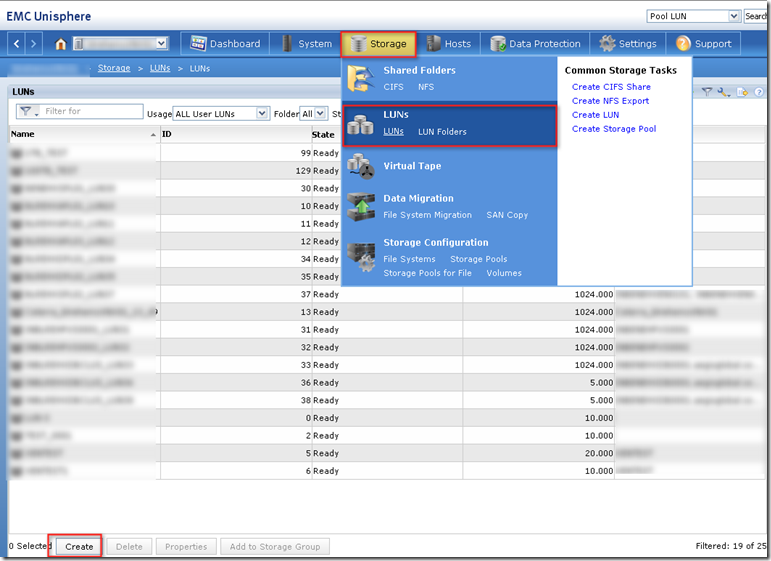The width and height of the screenshot is (771, 561).
Task: Open LUN Folders link under LUNs
Action: click(442, 132)
